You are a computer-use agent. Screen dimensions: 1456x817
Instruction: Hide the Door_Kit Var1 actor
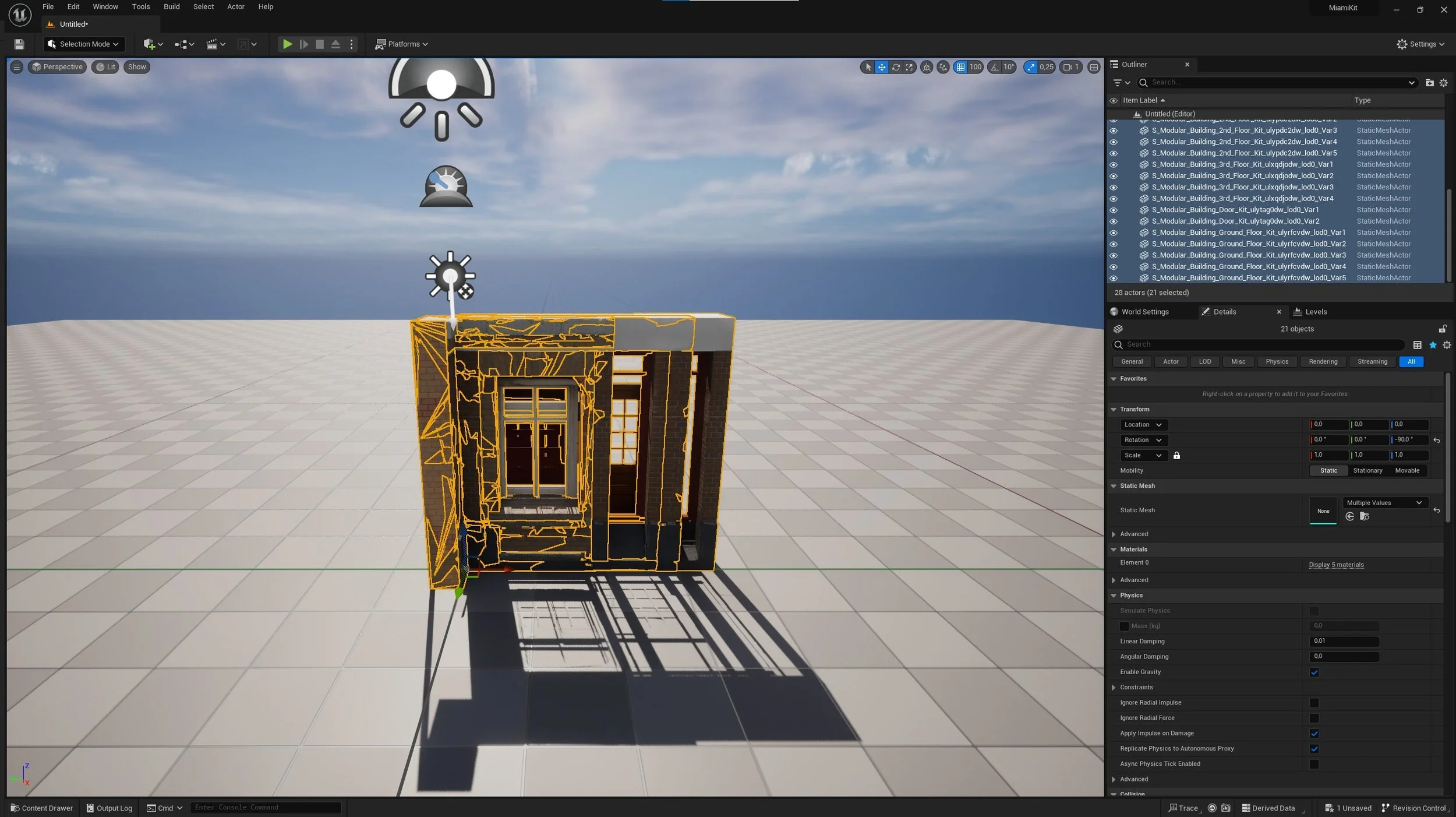1114,210
